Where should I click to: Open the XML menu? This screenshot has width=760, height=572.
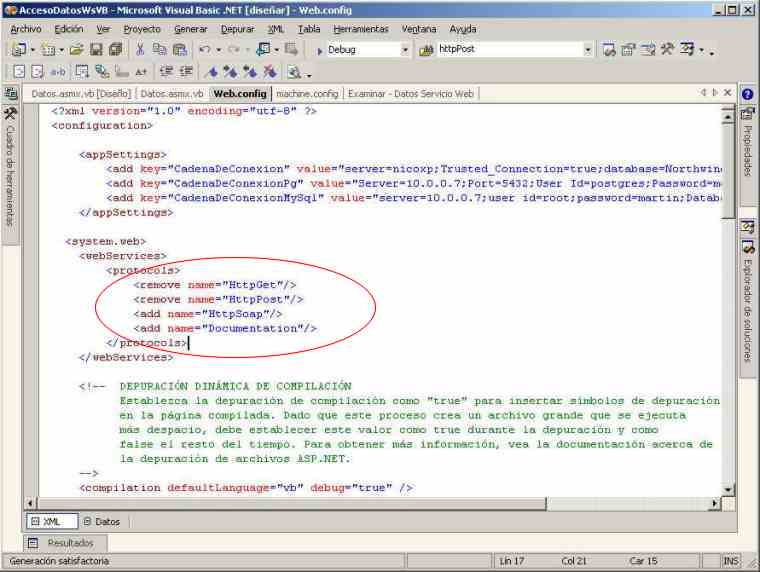[276, 29]
